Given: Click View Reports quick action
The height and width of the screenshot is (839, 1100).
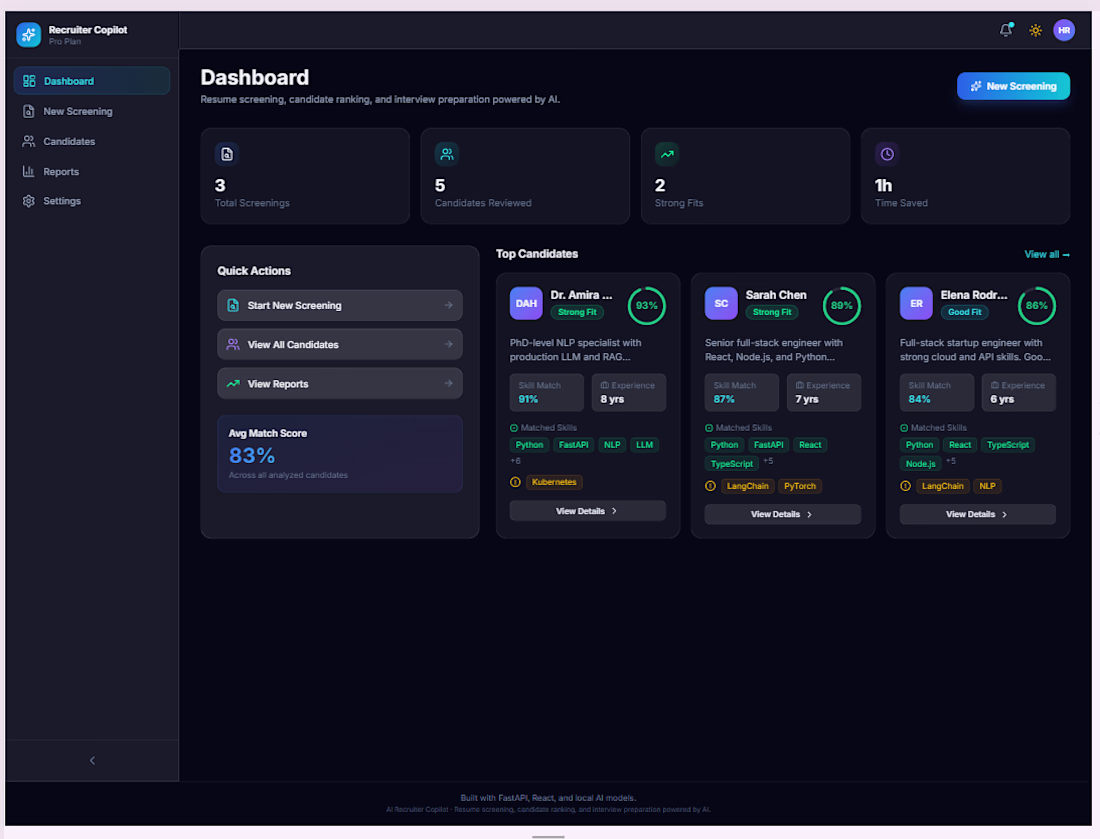Looking at the screenshot, I should coord(340,384).
